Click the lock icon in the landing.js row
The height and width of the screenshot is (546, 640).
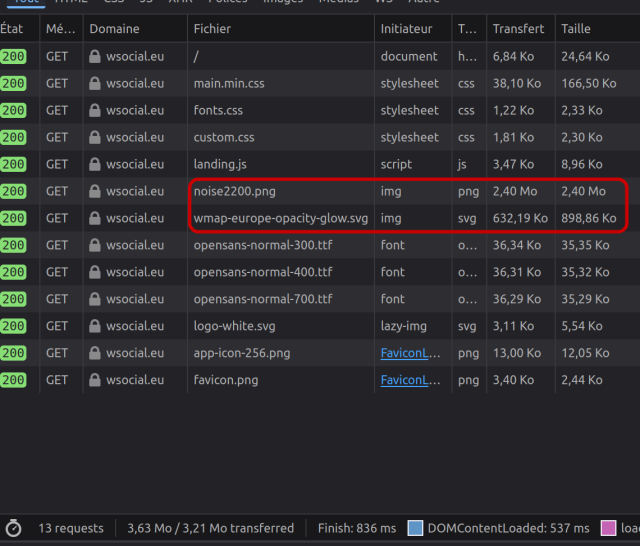coord(95,164)
